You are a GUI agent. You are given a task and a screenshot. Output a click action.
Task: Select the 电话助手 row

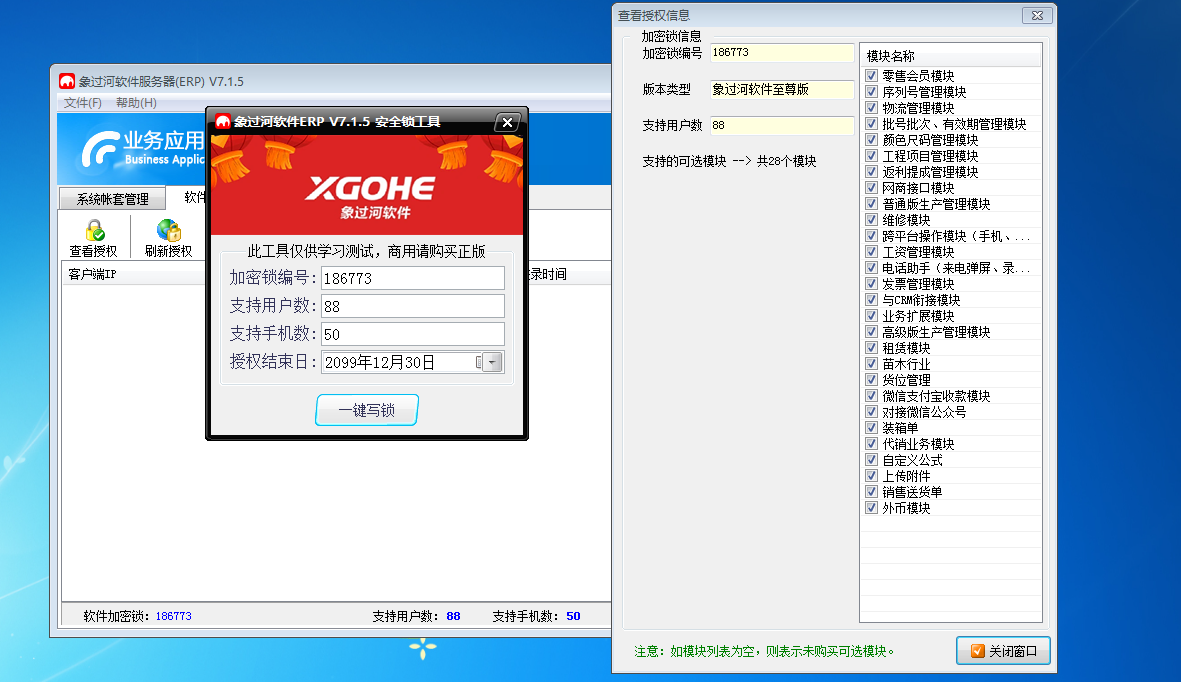point(951,268)
